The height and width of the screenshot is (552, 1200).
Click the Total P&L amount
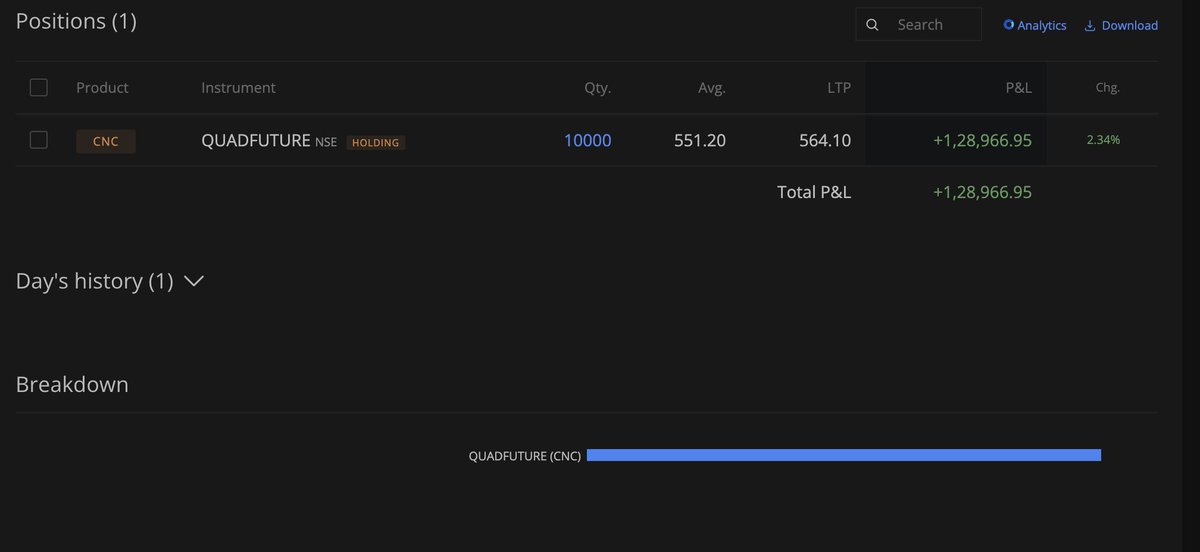(982, 192)
